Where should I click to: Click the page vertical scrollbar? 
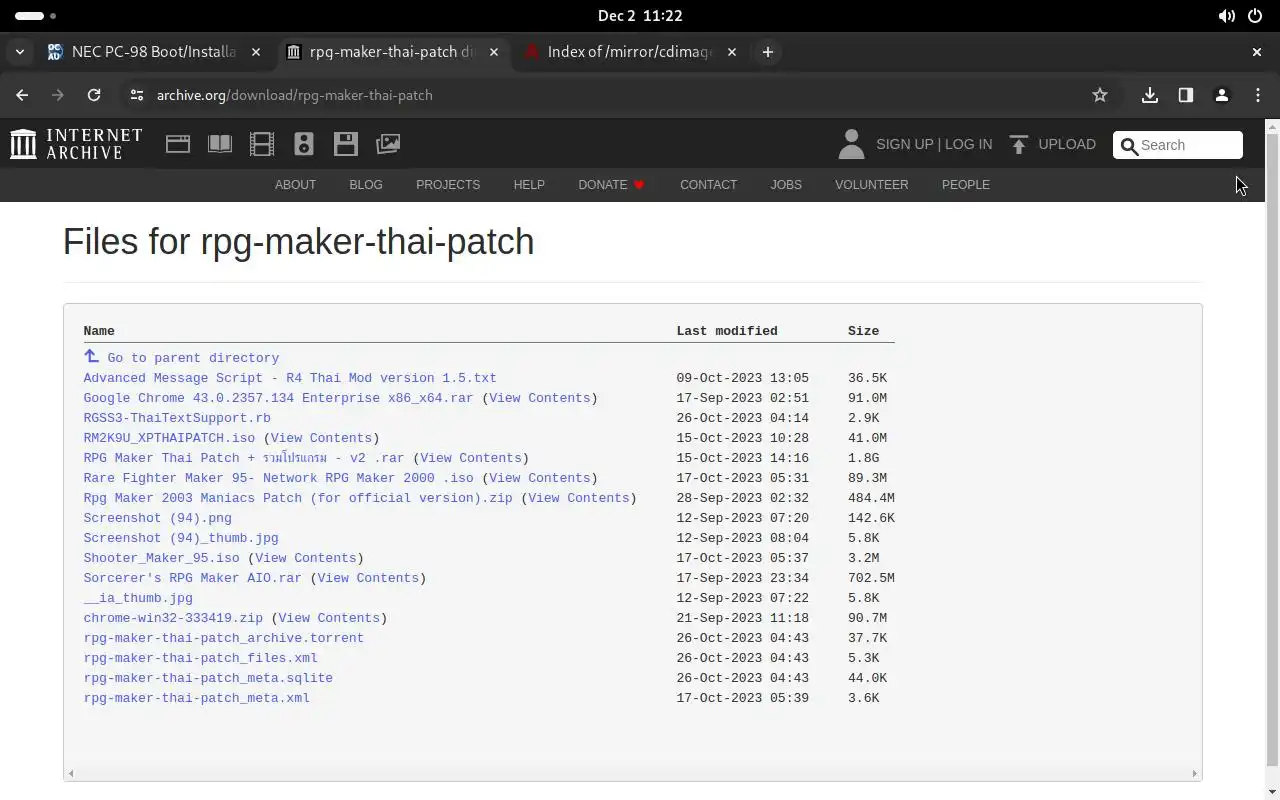coord(1272,450)
